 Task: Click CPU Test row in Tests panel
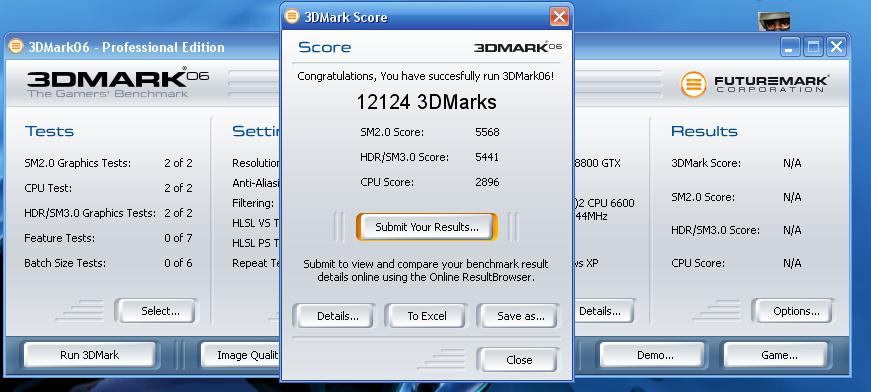[x=108, y=188]
